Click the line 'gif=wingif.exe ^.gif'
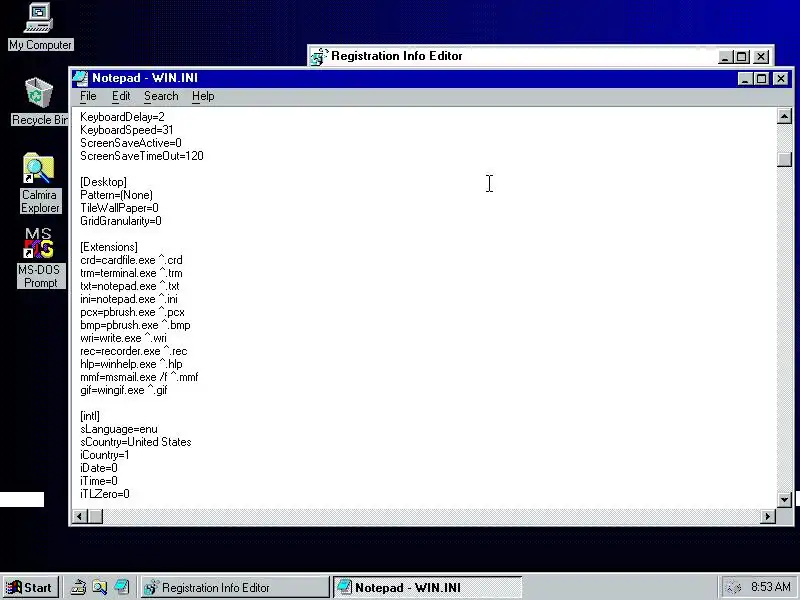 (124, 390)
